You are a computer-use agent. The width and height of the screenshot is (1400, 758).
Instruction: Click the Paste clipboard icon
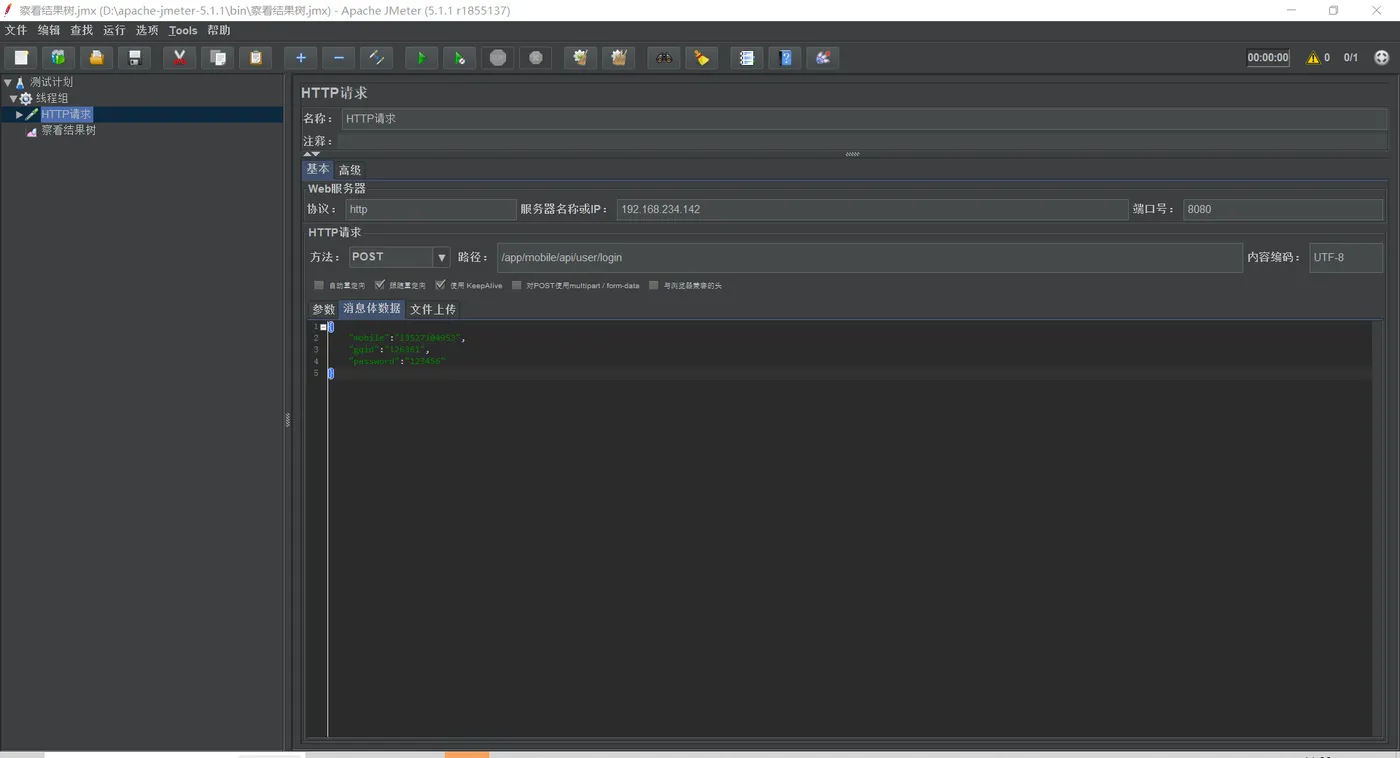(255, 58)
